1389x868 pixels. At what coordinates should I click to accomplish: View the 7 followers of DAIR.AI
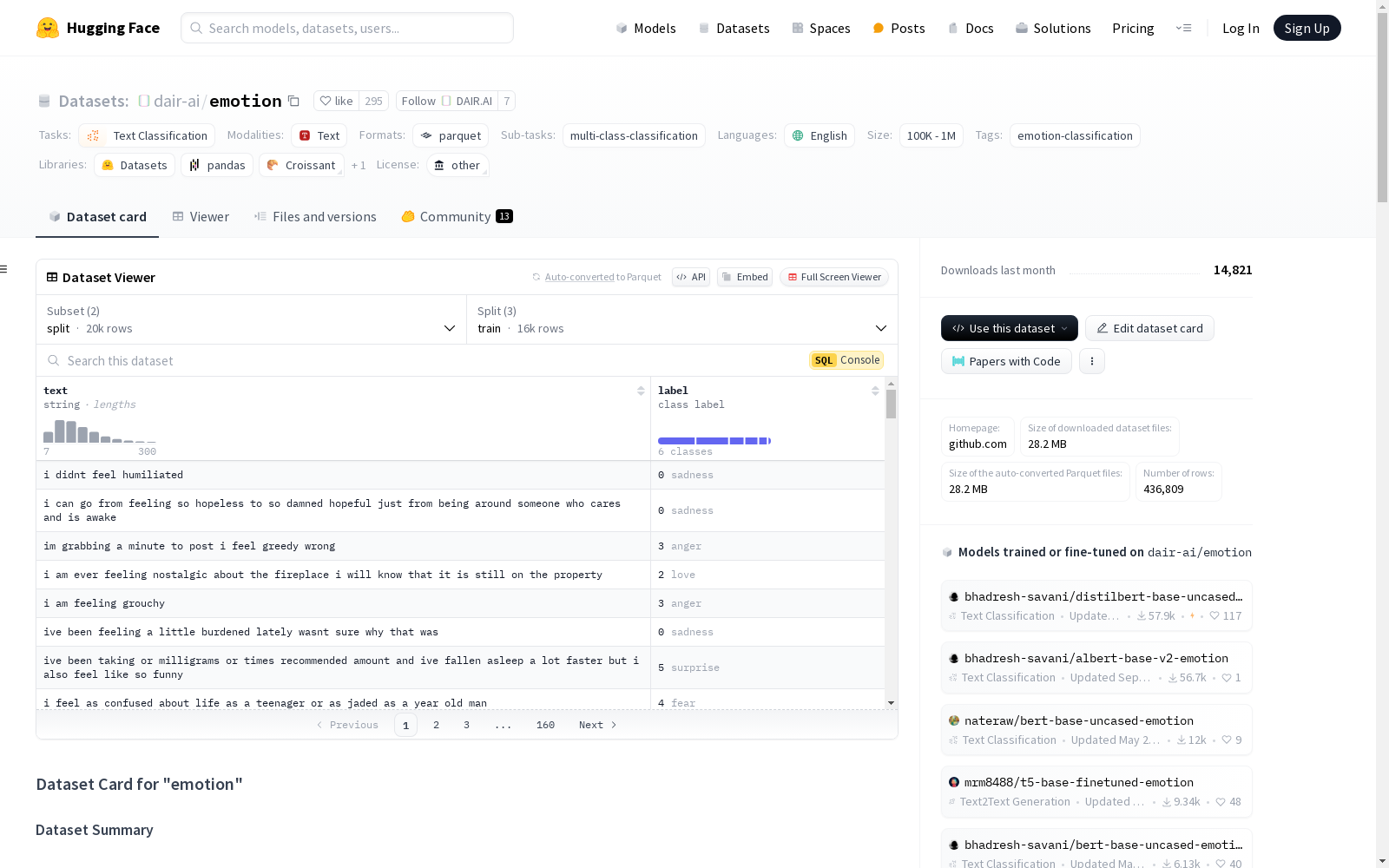(x=507, y=102)
